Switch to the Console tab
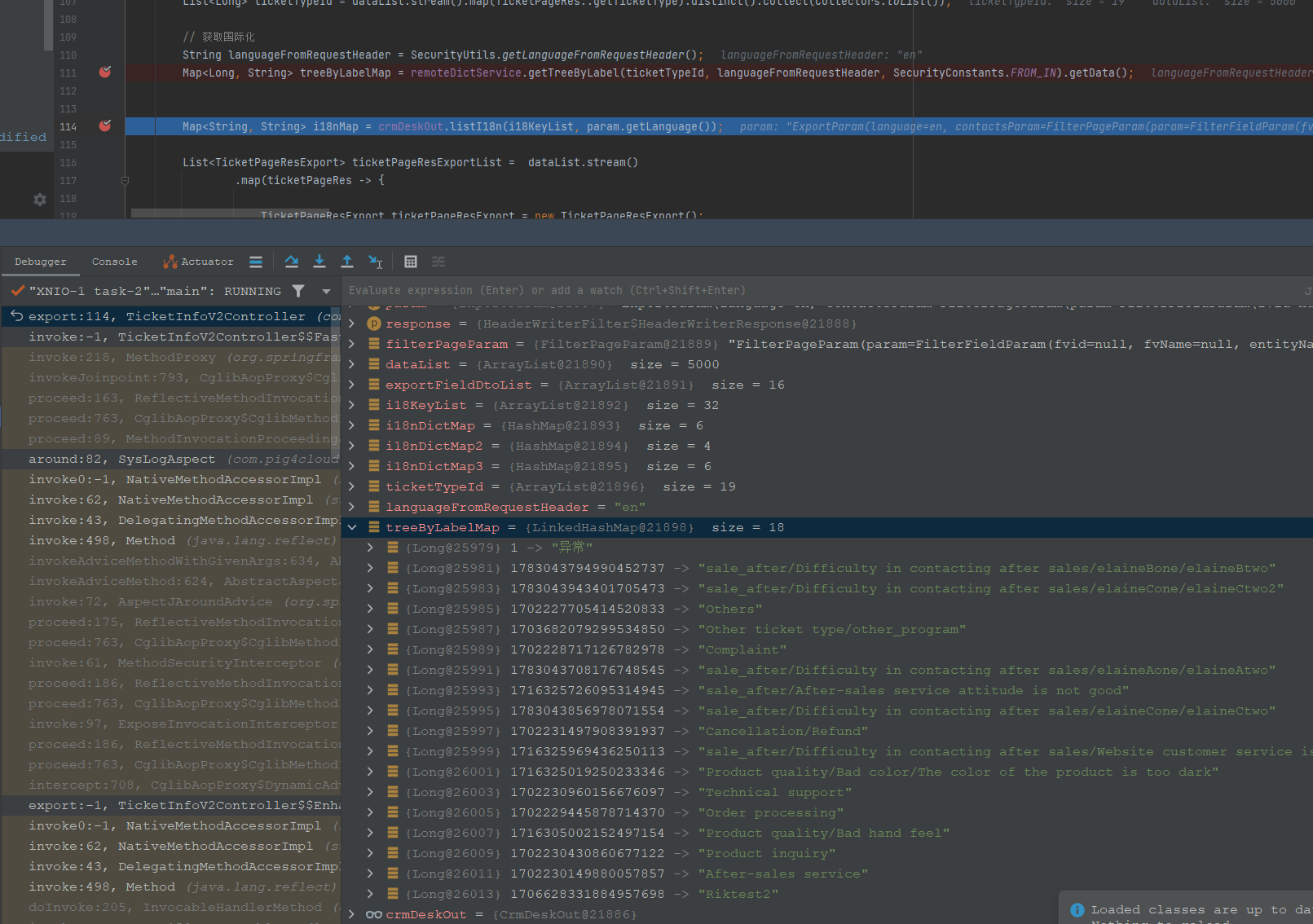This screenshot has width=1313, height=924. tap(114, 262)
